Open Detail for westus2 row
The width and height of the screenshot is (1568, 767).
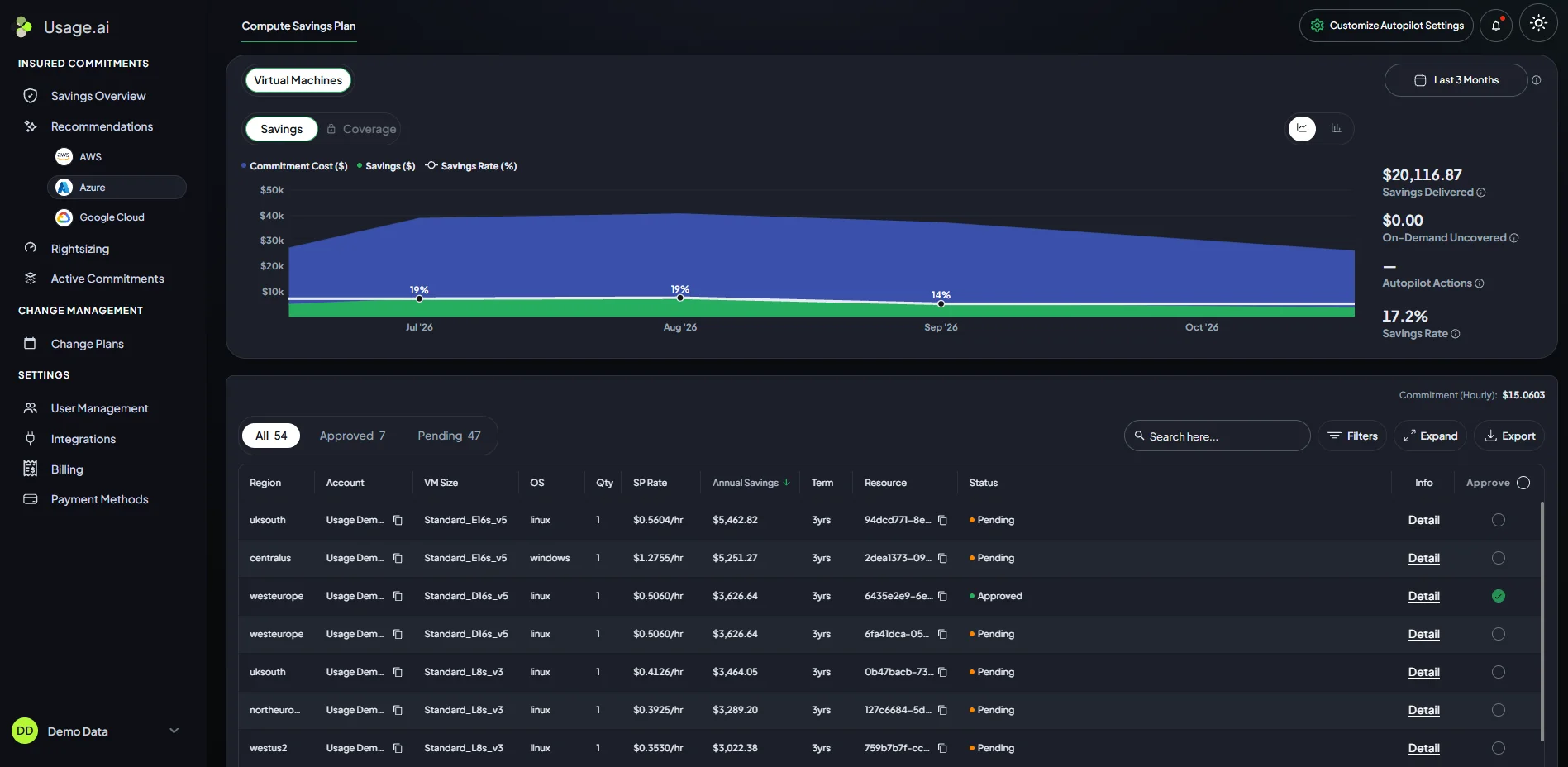pos(1423,748)
